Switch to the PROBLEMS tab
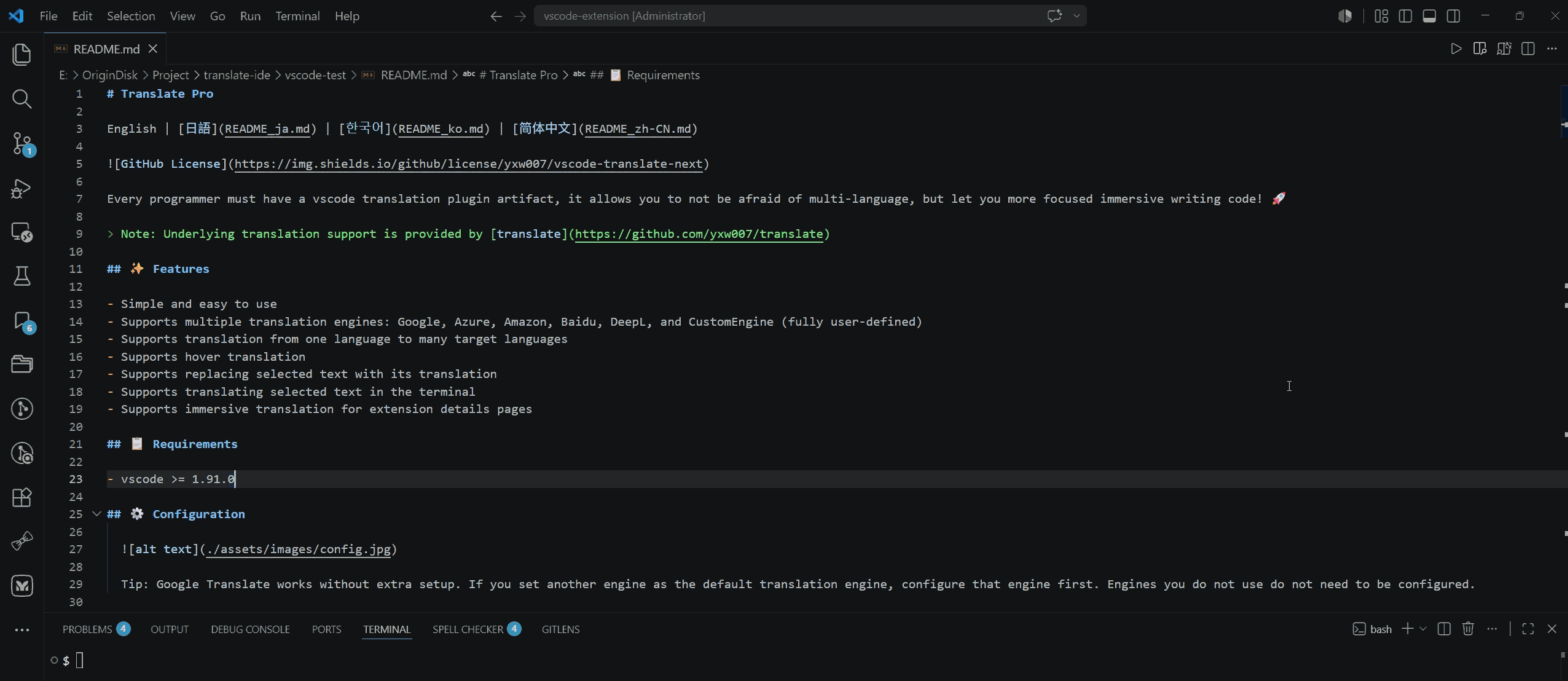This screenshot has width=1568, height=681. click(x=96, y=629)
